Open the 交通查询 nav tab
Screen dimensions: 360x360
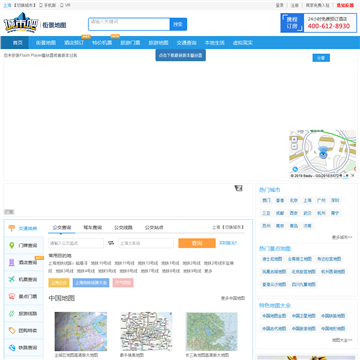point(186,43)
